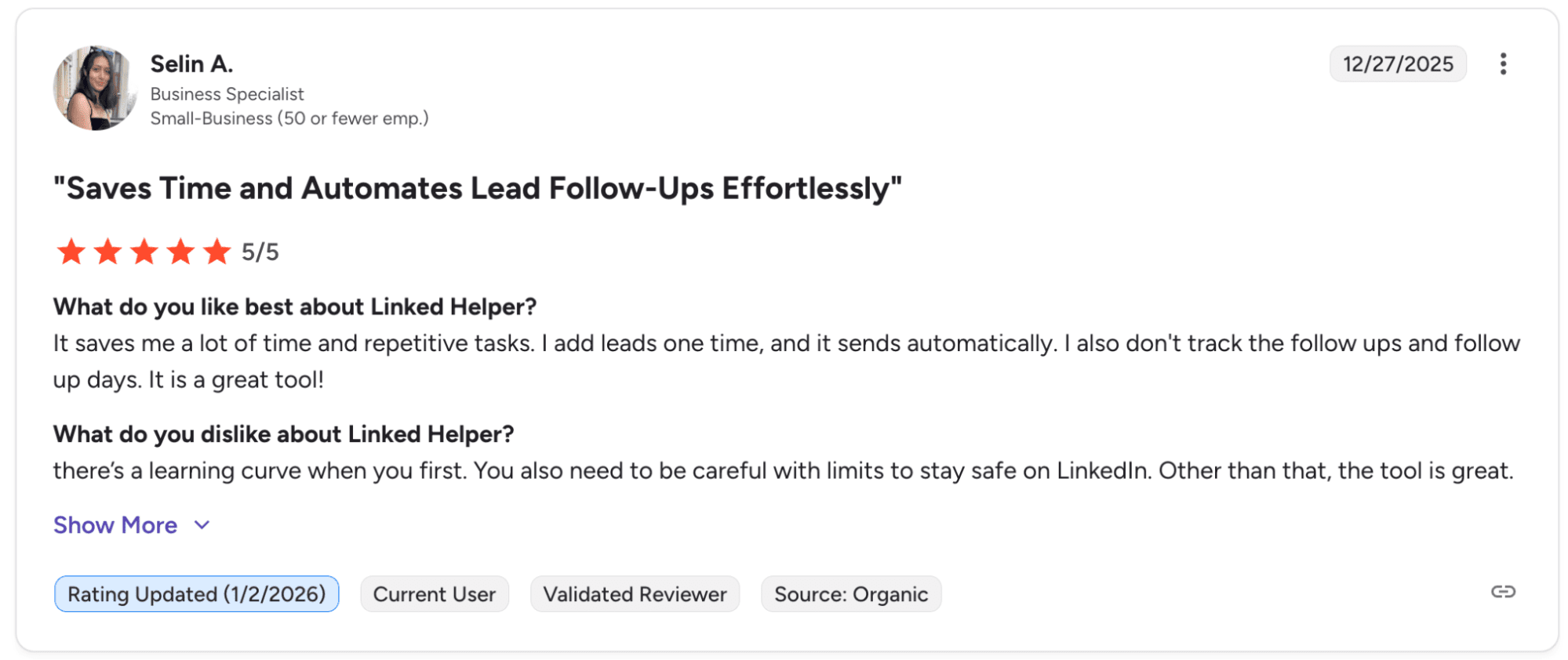Screen dimensions: 1568x660
Task: Click the Show More link text
Action: point(115,525)
